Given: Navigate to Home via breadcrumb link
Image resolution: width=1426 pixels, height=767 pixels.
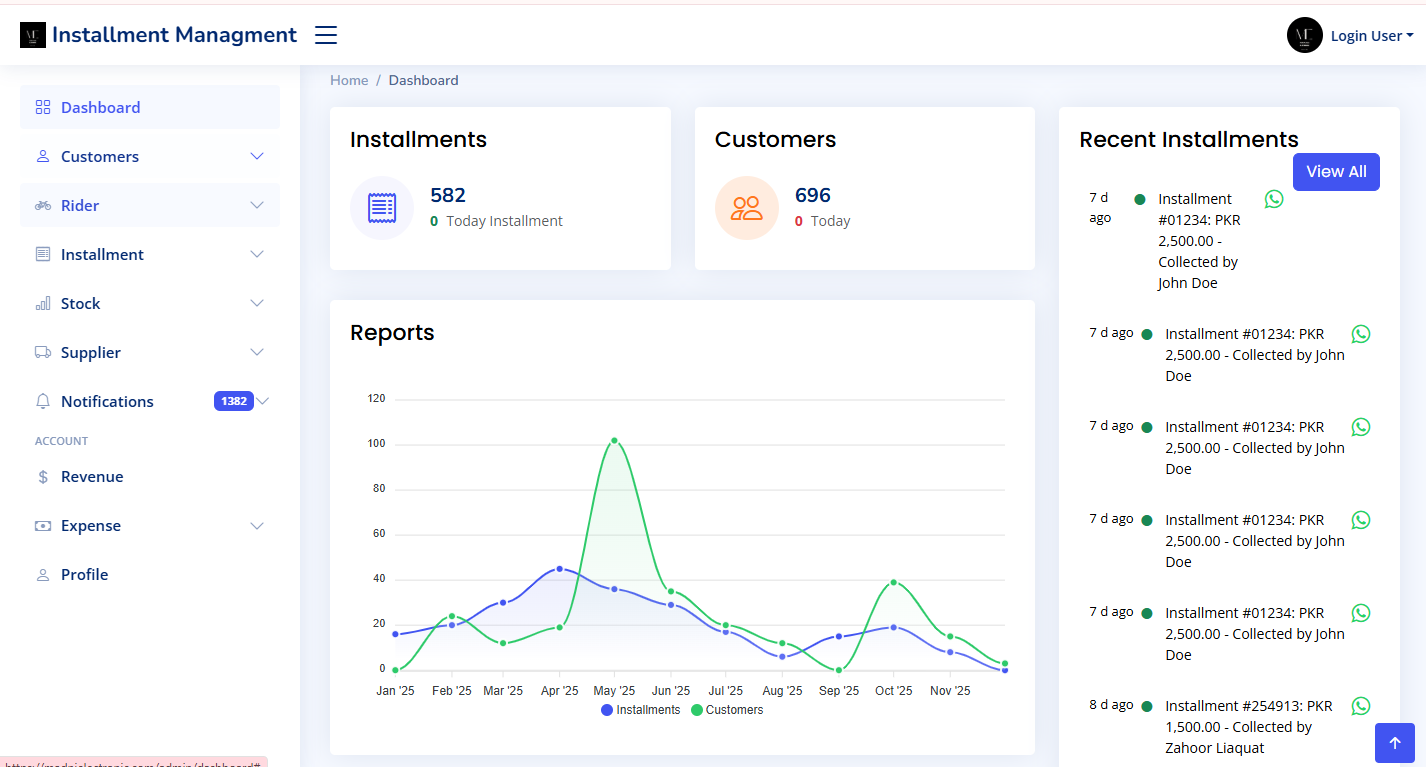Looking at the screenshot, I should (349, 80).
